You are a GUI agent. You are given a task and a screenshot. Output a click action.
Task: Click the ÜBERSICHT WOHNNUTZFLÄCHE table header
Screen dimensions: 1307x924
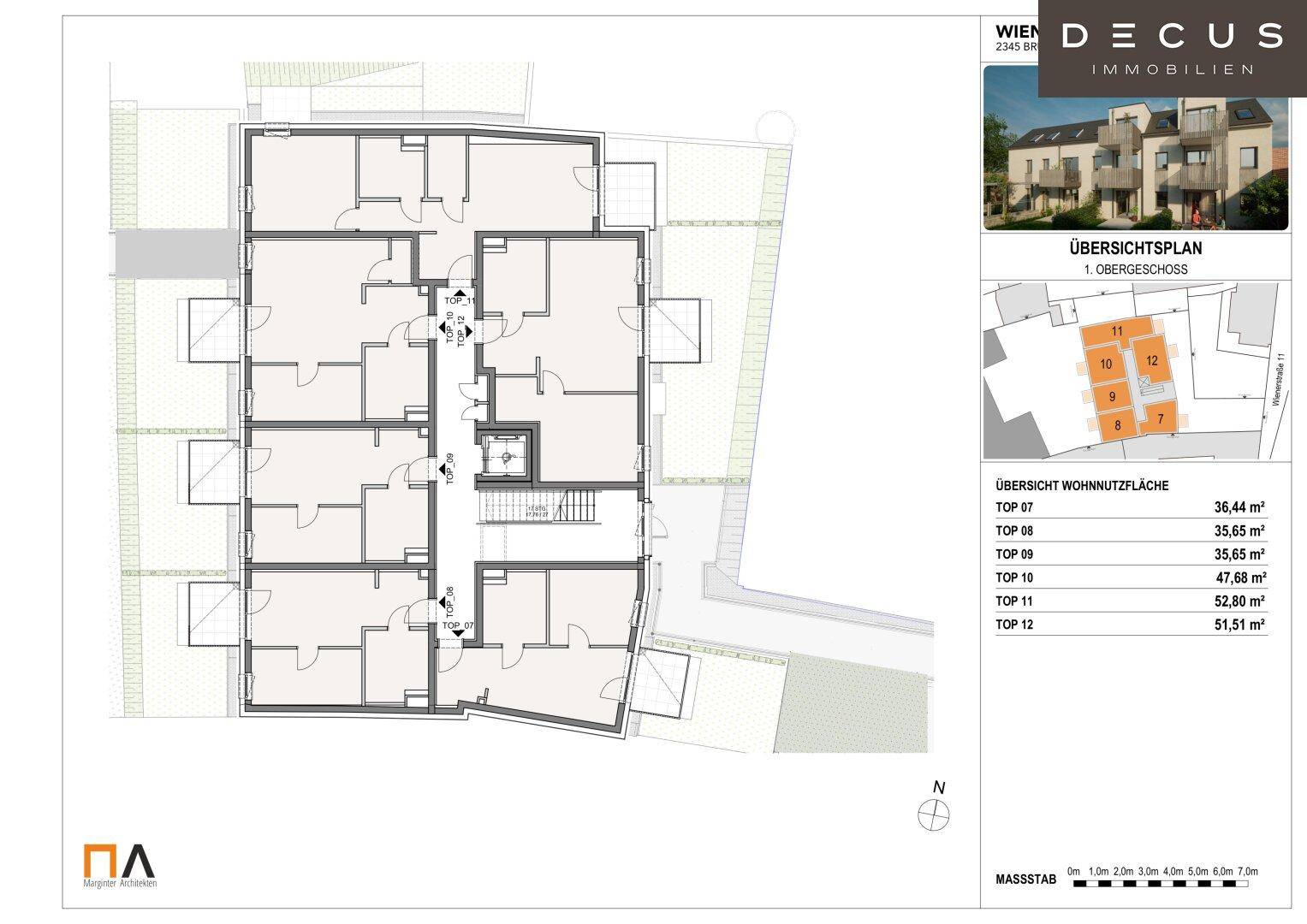1082,486
